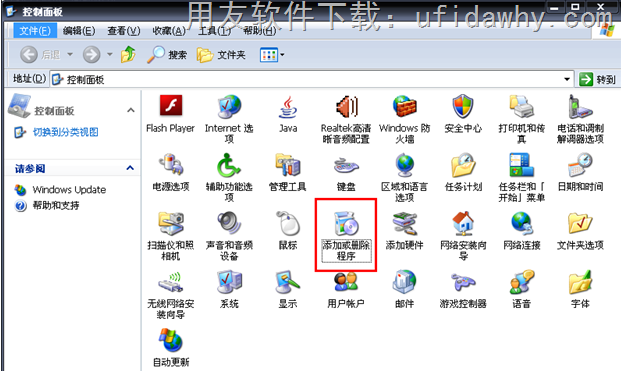Open the 文件(F) menu

pyautogui.click(x=35, y=30)
